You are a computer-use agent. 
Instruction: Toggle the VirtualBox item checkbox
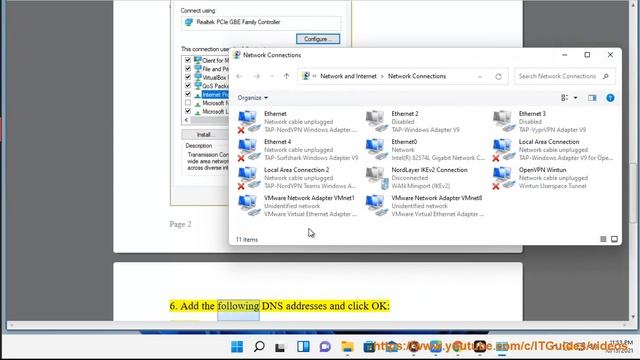(x=188, y=77)
